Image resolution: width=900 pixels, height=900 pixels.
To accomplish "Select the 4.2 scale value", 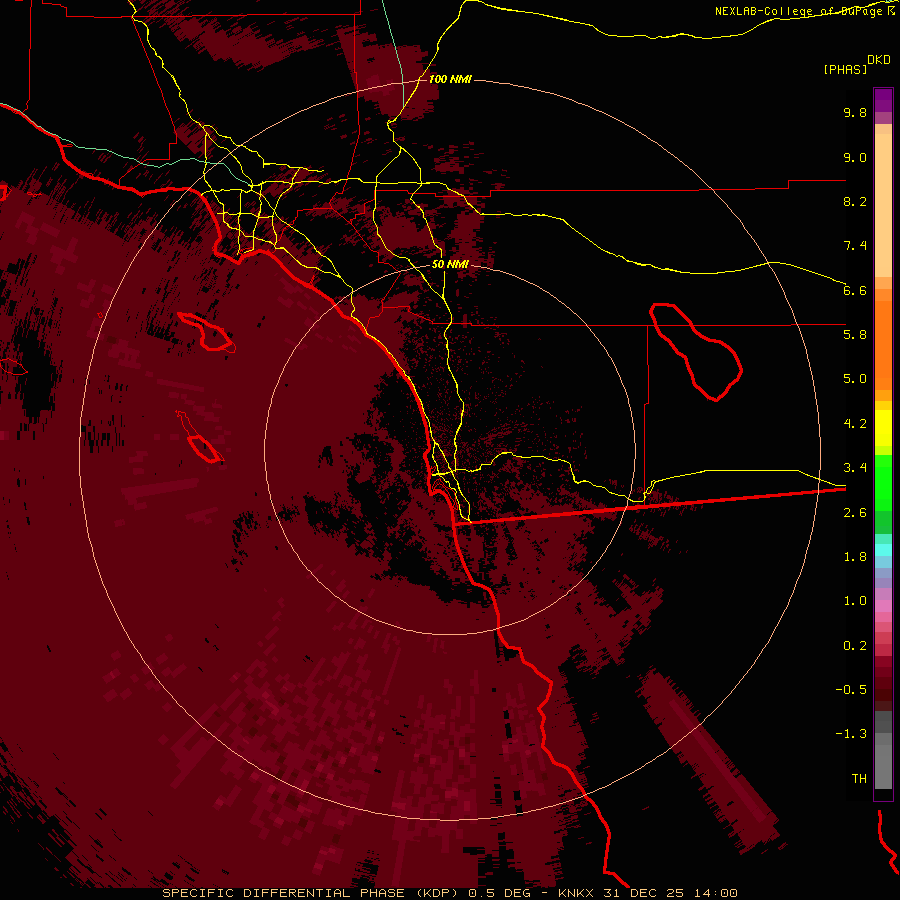I will (x=855, y=424).
